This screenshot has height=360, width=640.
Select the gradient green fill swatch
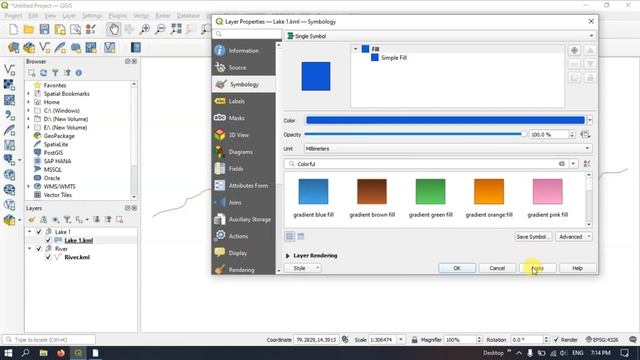point(430,191)
